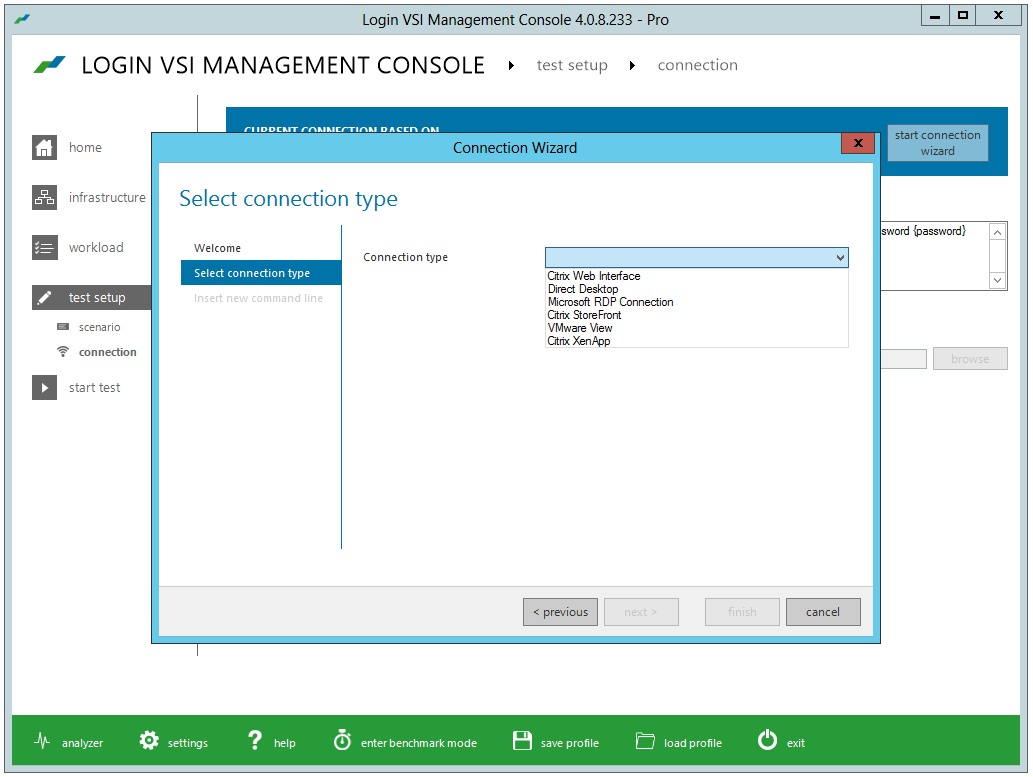Click the Select connection type step
Screen dimensions: 1033x777
point(261,273)
